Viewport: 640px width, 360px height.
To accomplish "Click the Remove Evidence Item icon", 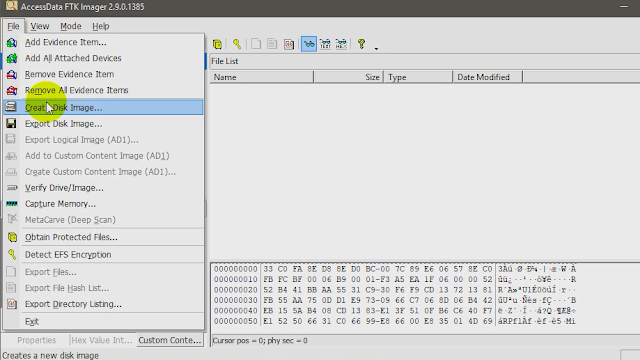I will pos(11,74).
